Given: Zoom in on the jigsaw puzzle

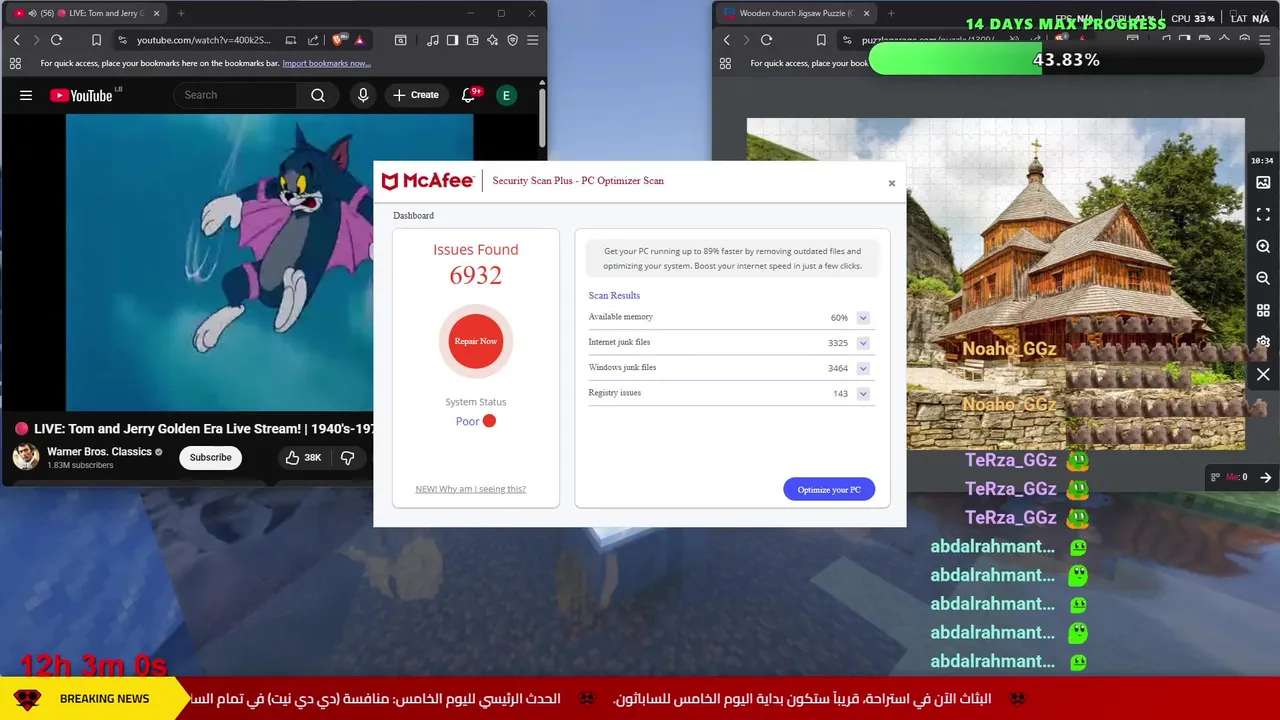Looking at the screenshot, I should [x=1263, y=247].
